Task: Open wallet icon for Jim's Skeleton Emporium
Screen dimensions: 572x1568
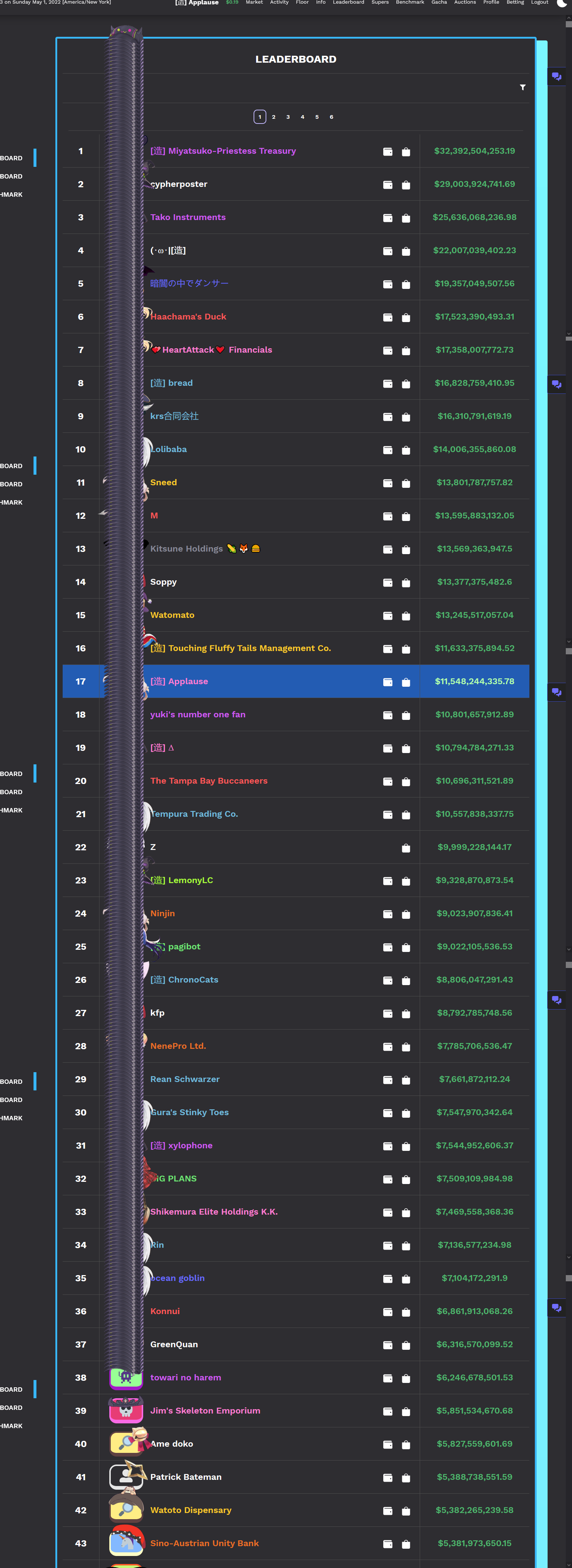Action: pyautogui.click(x=388, y=1411)
